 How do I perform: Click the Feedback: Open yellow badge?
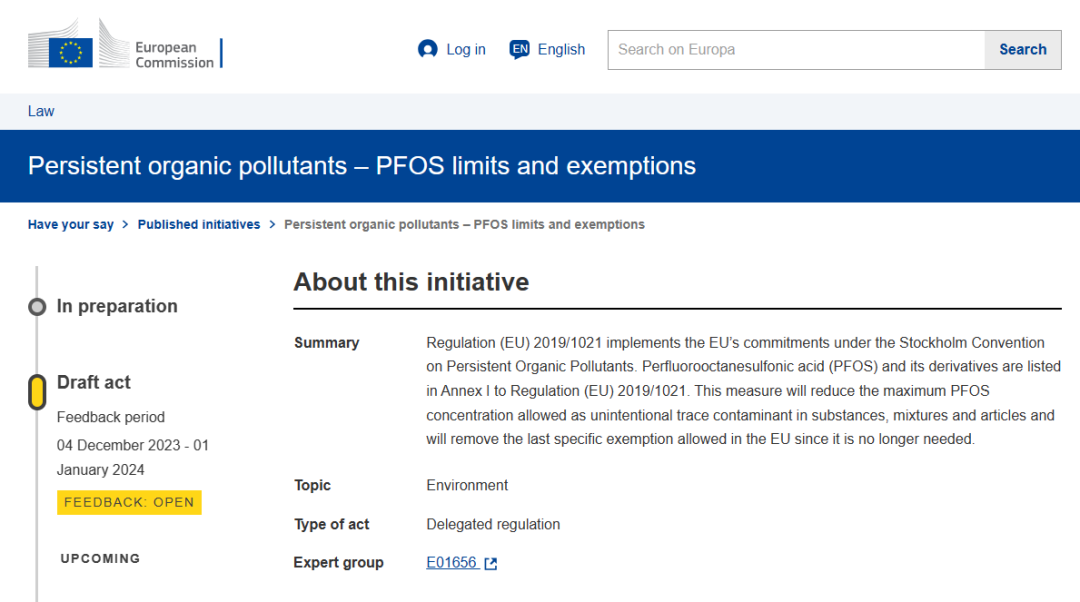pos(129,502)
